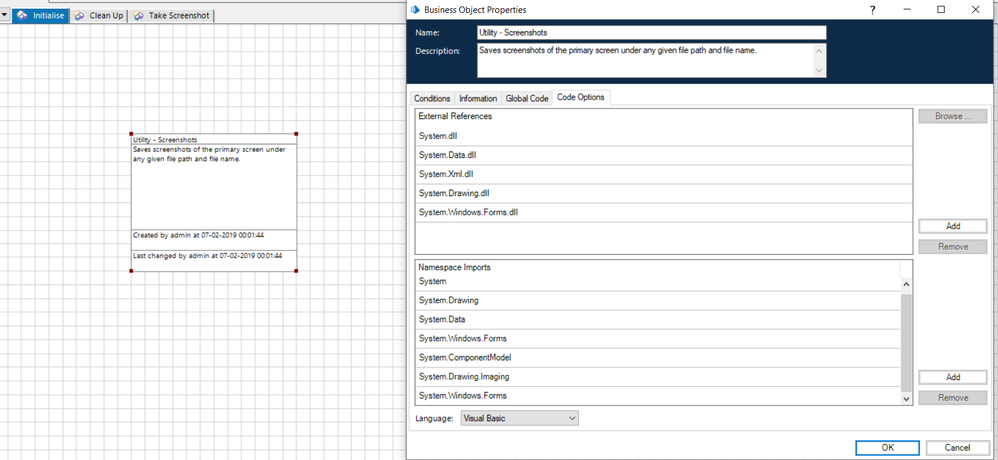998x460 pixels.
Task: Cancel the Business Object Properties dialog
Action: click(957, 448)
